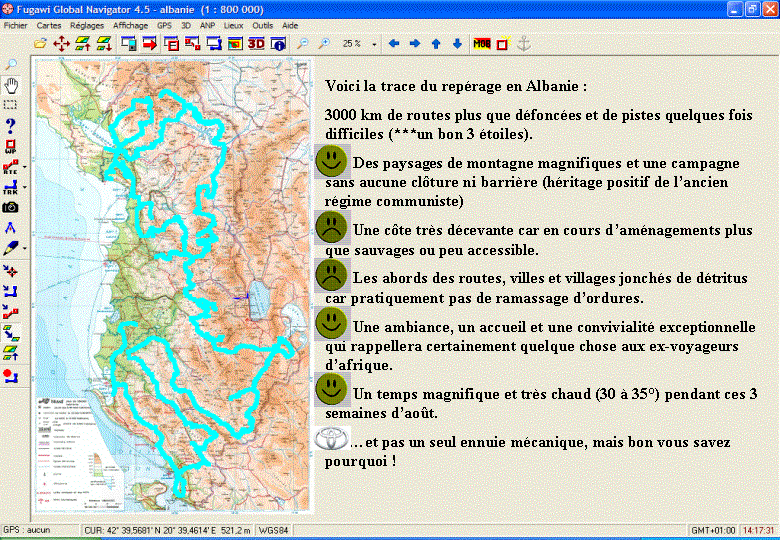
Task: Select the blue compass divider tool
Action: pos(10,228)
